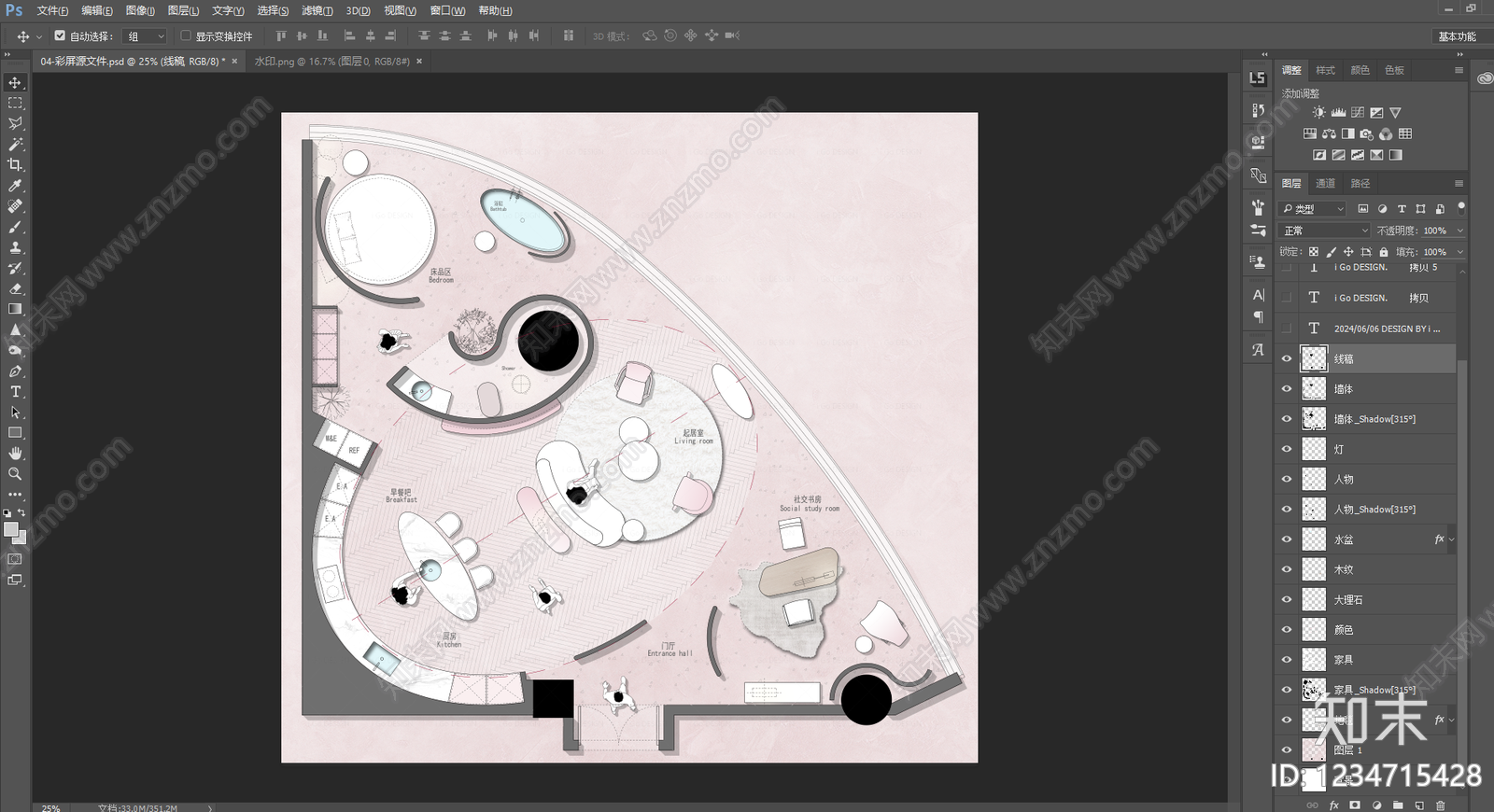This screenshot has height=812, width=1494.
Task: Open the 基本功能 workspace switcher
Action: coord(1457,36)
